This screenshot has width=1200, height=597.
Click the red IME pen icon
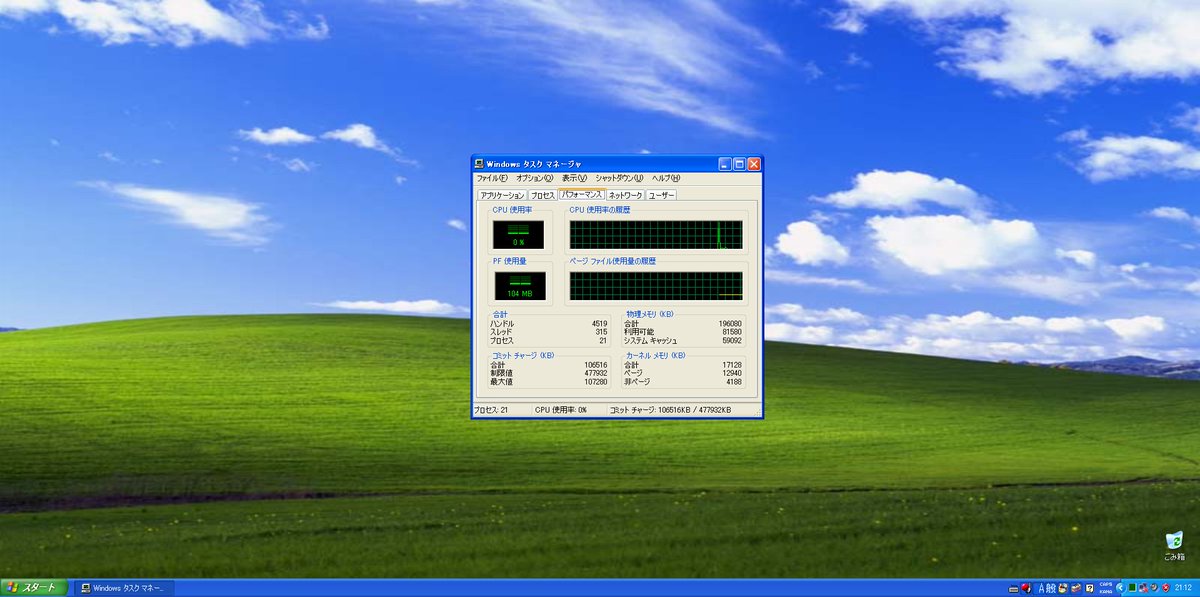point(1026,588)
